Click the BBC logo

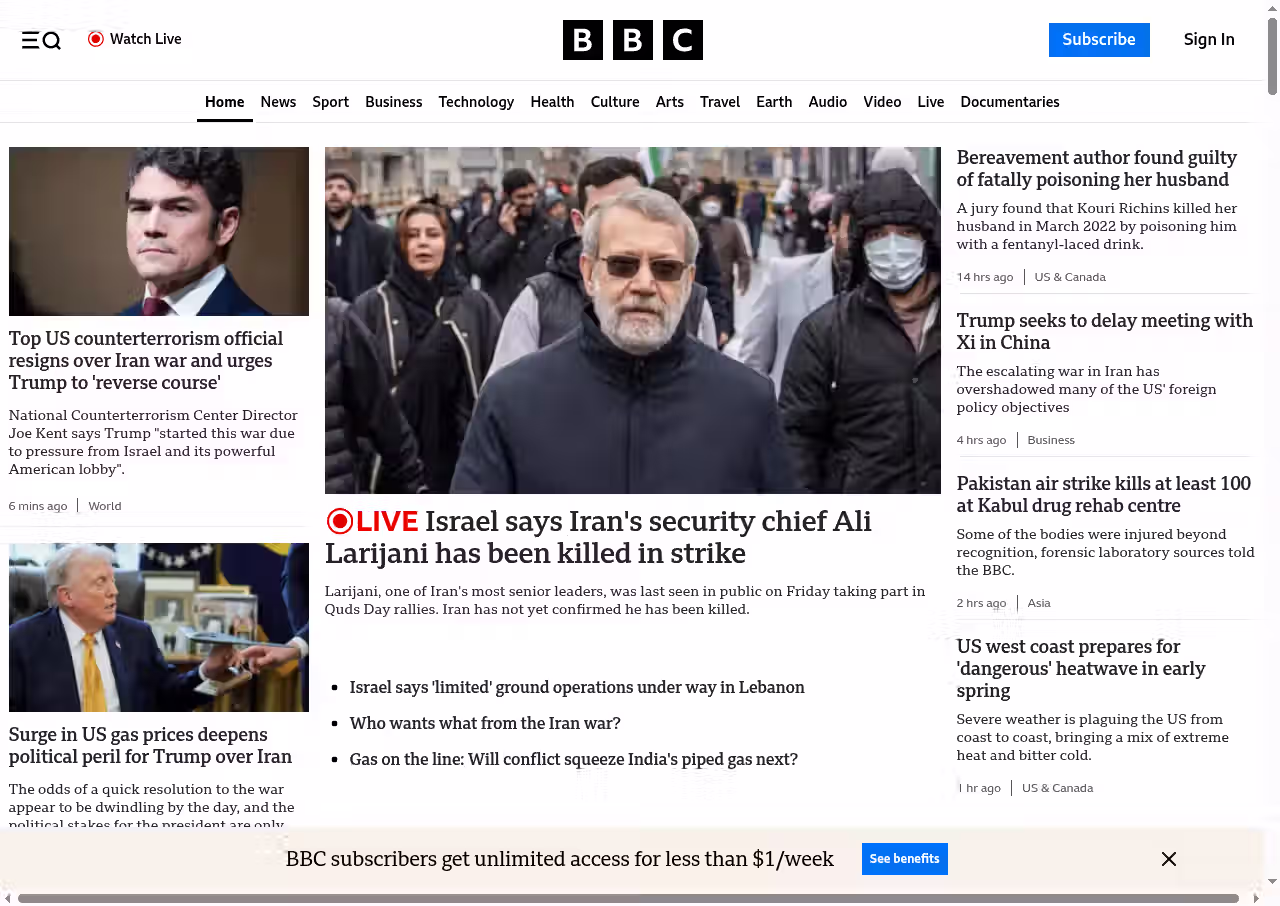click(632, 40)
